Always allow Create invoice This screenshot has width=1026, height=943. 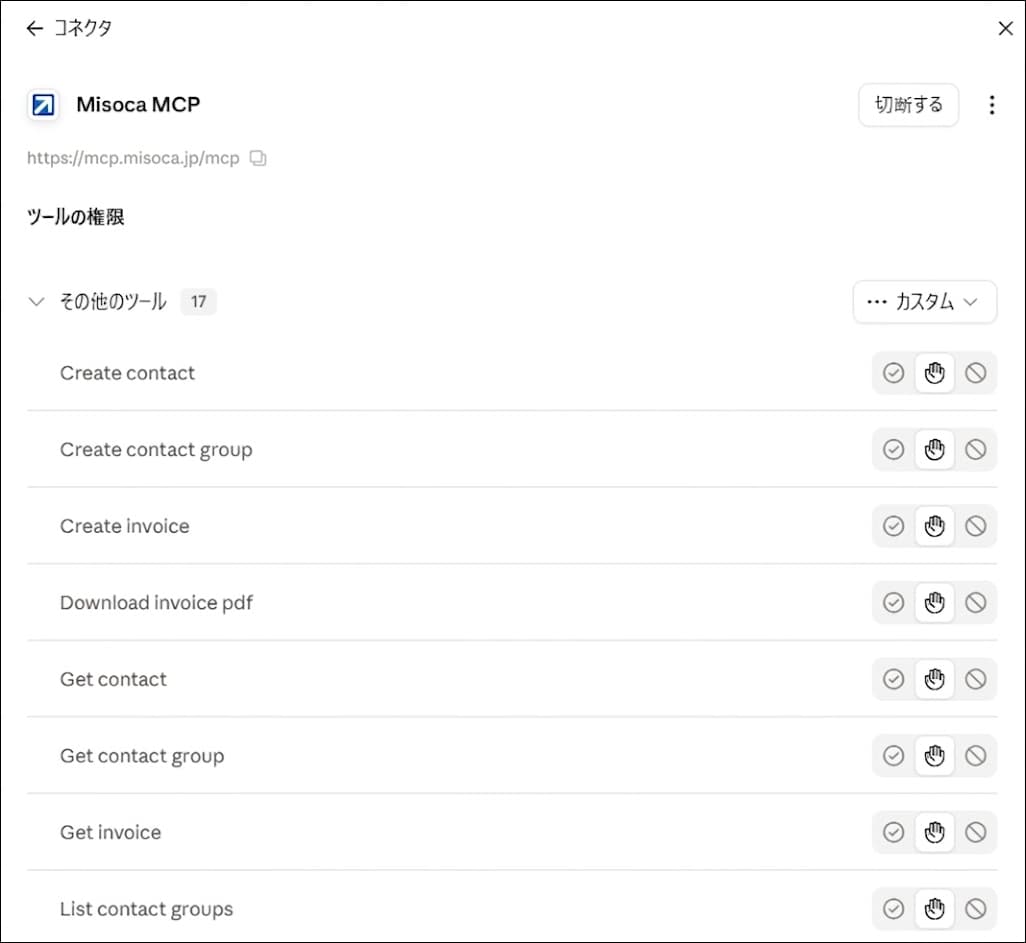coord(893,526)
